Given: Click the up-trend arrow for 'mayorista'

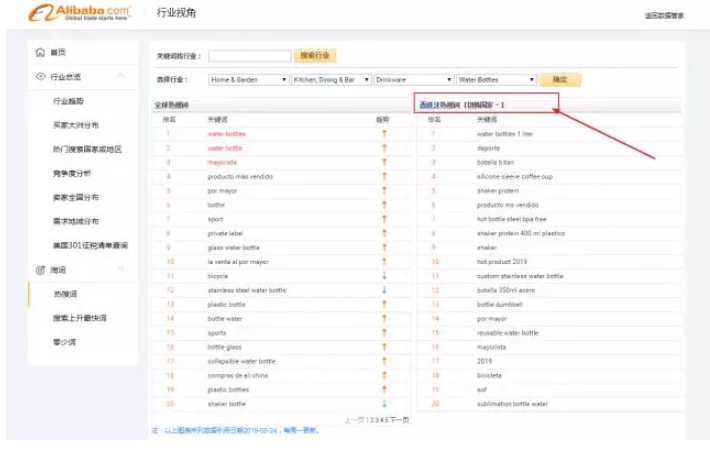Looking at the screenshot, I should point(384,162).
